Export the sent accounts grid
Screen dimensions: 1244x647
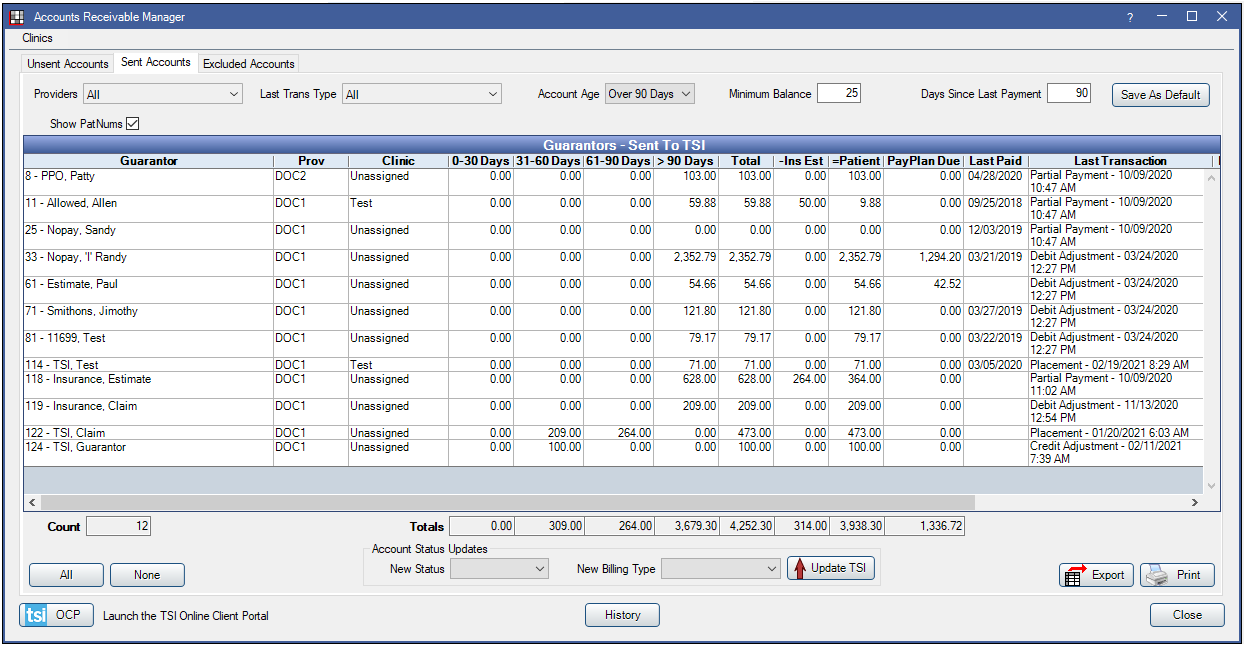(1096, 575)
